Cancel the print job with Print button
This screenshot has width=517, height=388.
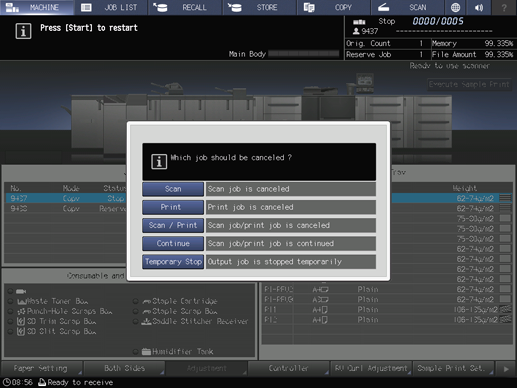pos(173,207)
